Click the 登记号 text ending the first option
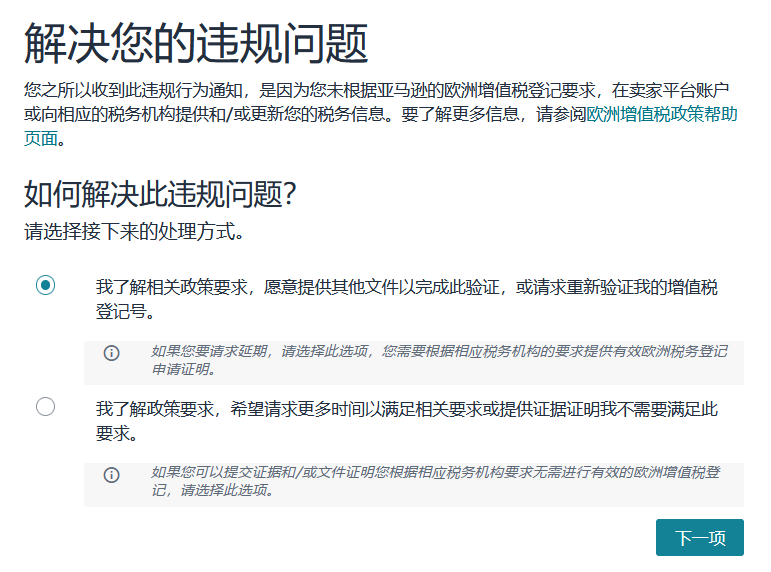This screenshot has height=572, width=771. click(124, 311)
